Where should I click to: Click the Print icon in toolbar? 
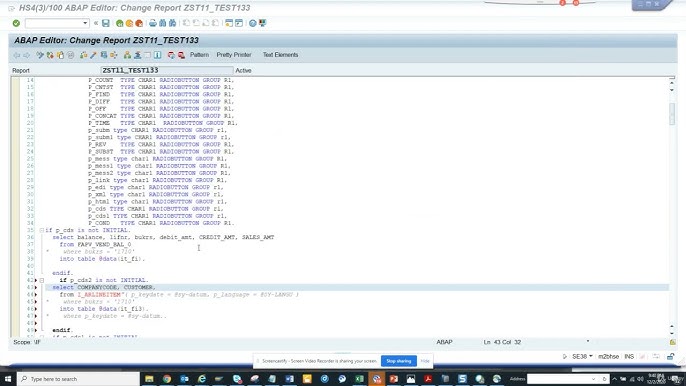pos(153,23)
